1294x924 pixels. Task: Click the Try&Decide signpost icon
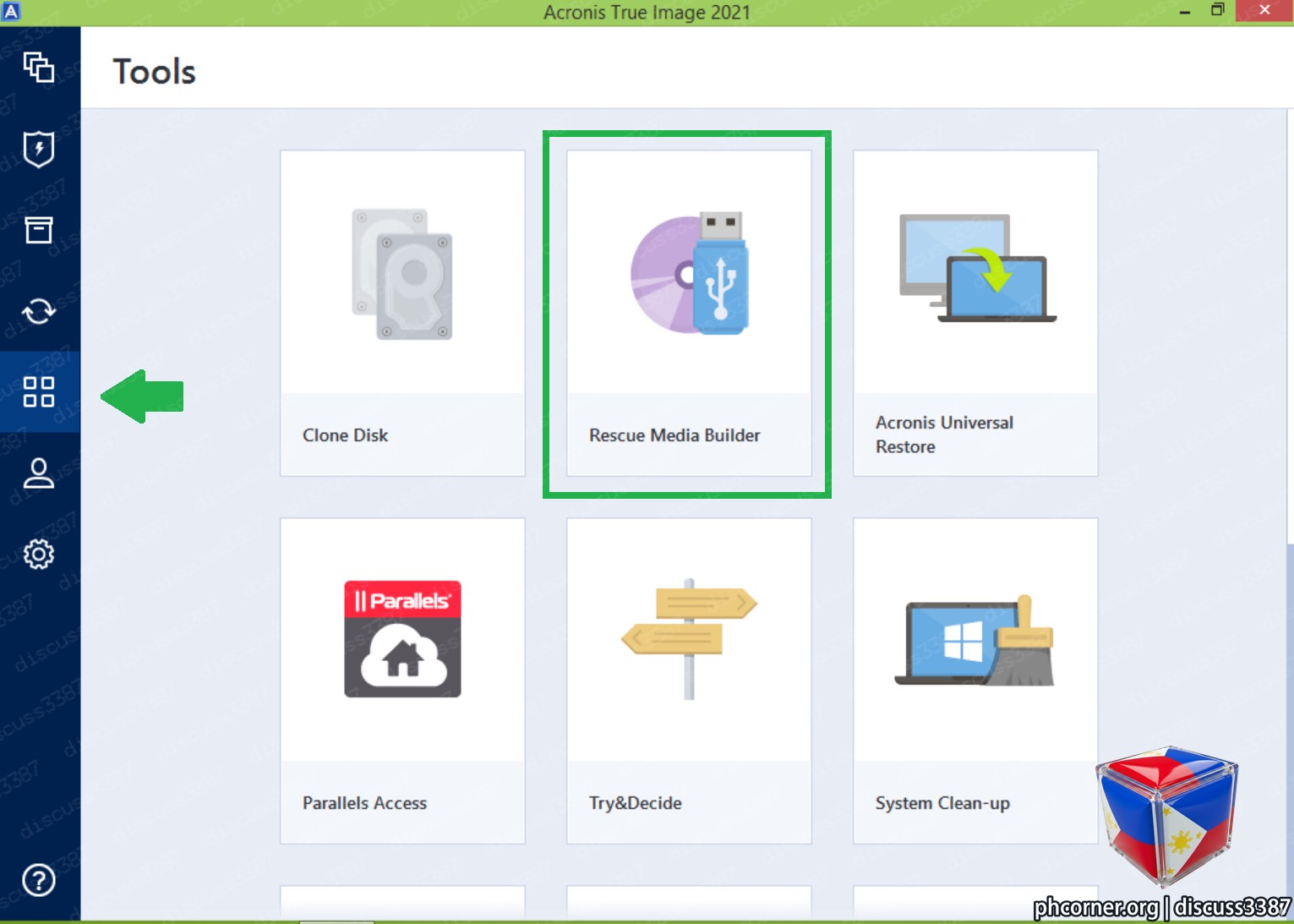click(689, 639)
